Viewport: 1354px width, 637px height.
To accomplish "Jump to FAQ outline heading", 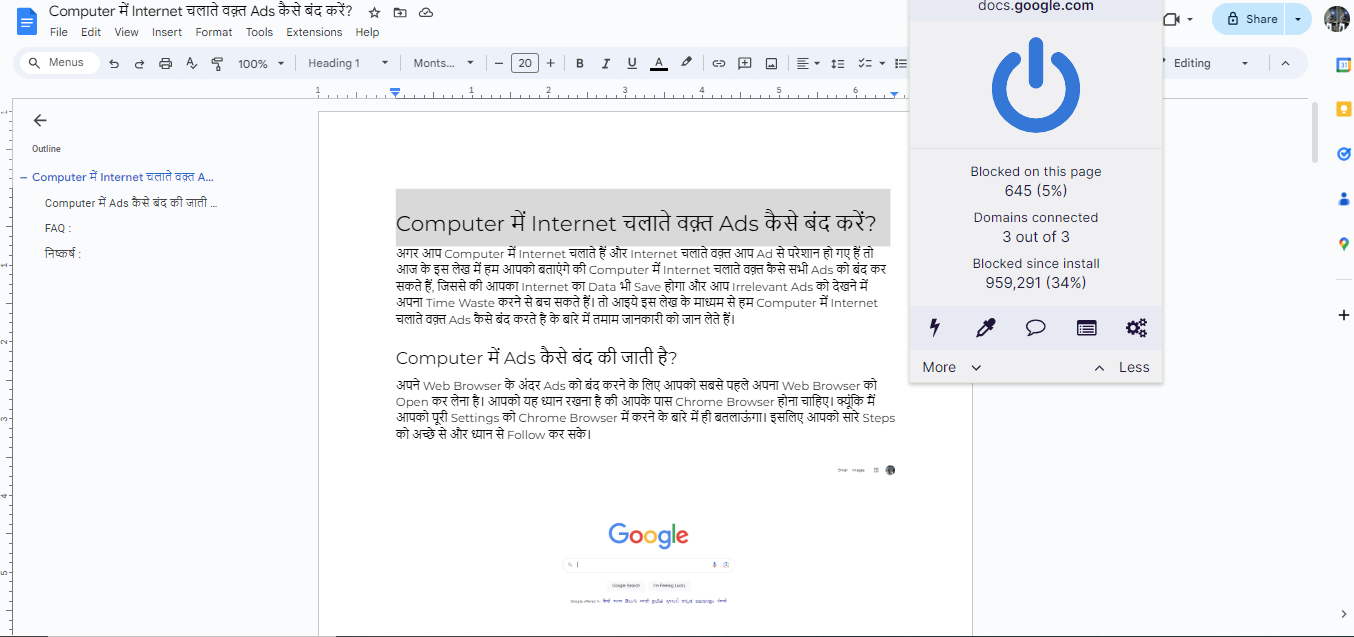I will coord(58,228).
